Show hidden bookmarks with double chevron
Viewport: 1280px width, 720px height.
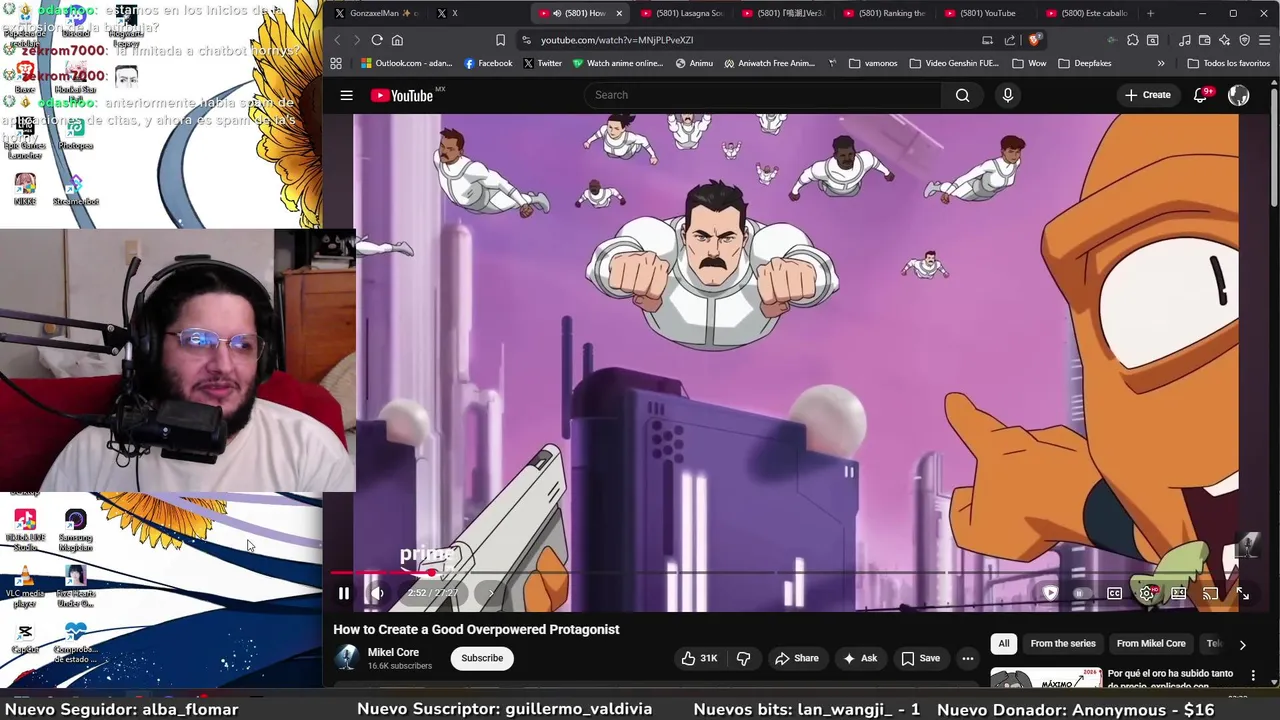[1161, 63]
